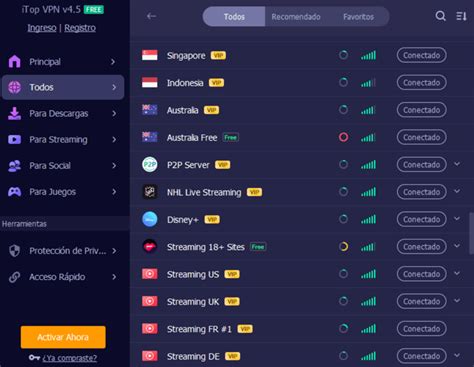This screenshot has width=474, height=367.
Task: Select the Acceso Rápido sidebar item
Action: point(63,277)
